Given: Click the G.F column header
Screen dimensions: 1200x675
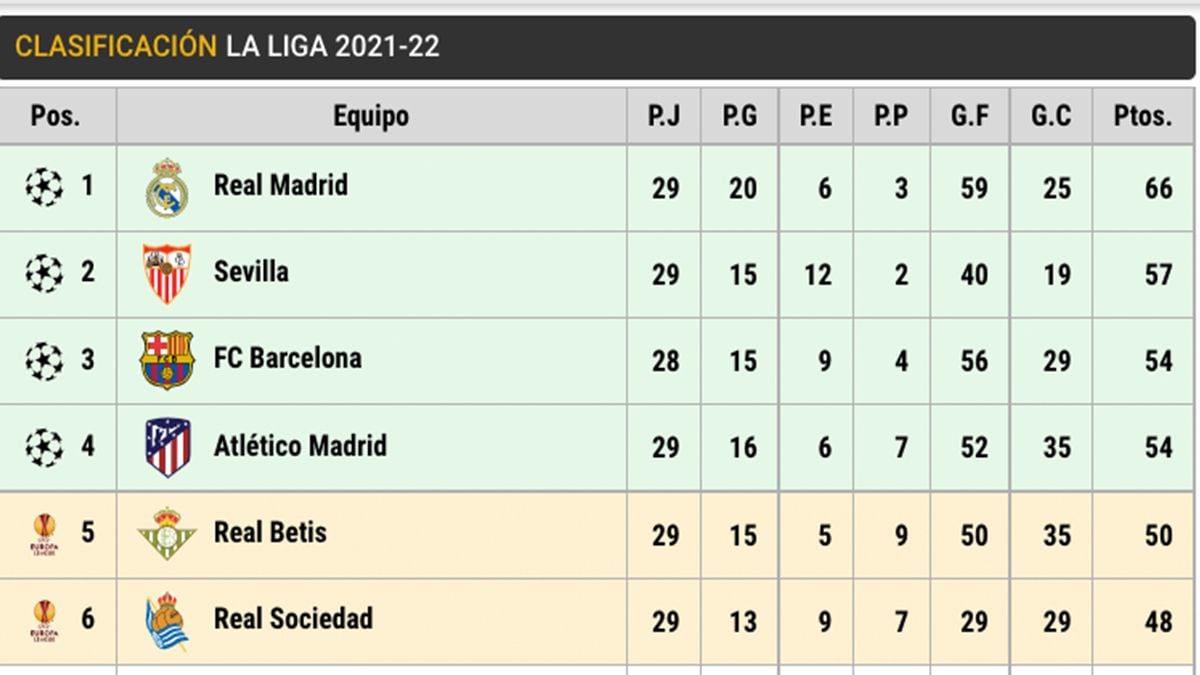Looking at the screenshot, I should [969, 116].
